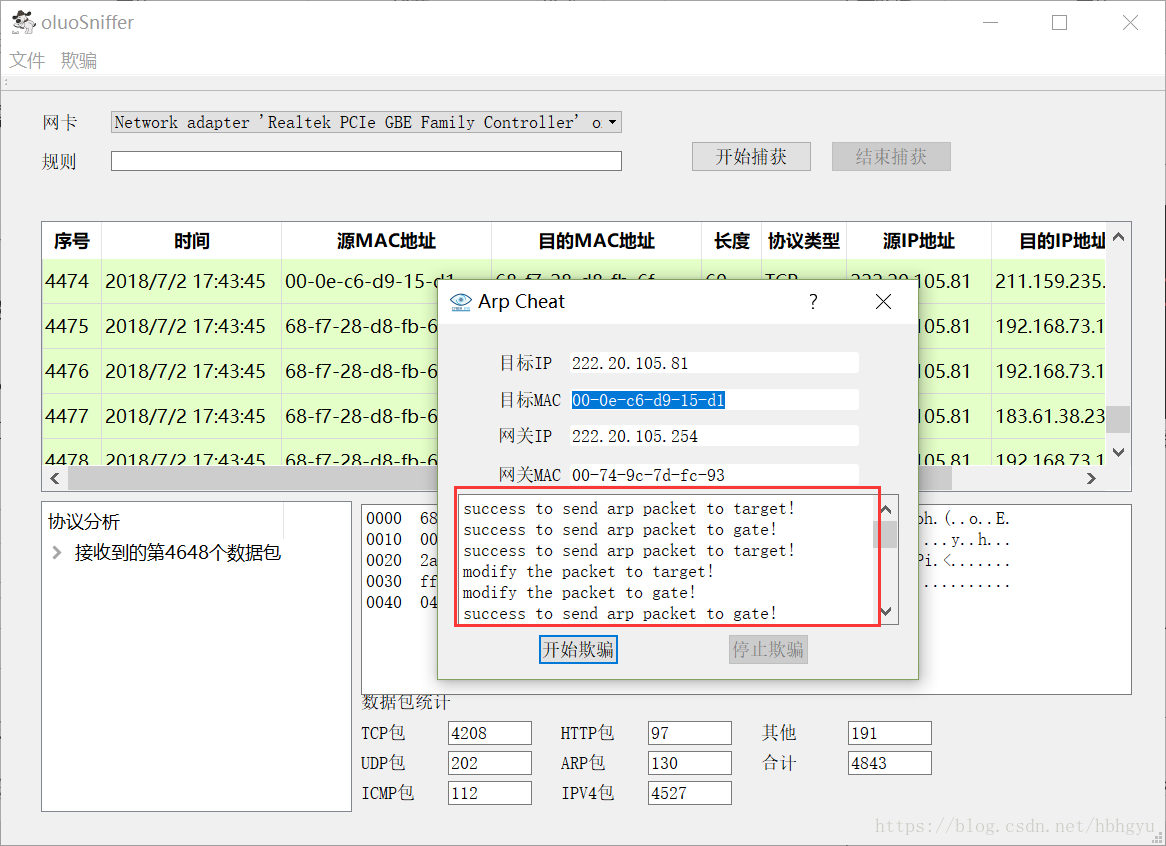This screenshot has height=846, width=1166.
Task: Click the packet table scroll right arrow
Action: tap(1091, 478)
